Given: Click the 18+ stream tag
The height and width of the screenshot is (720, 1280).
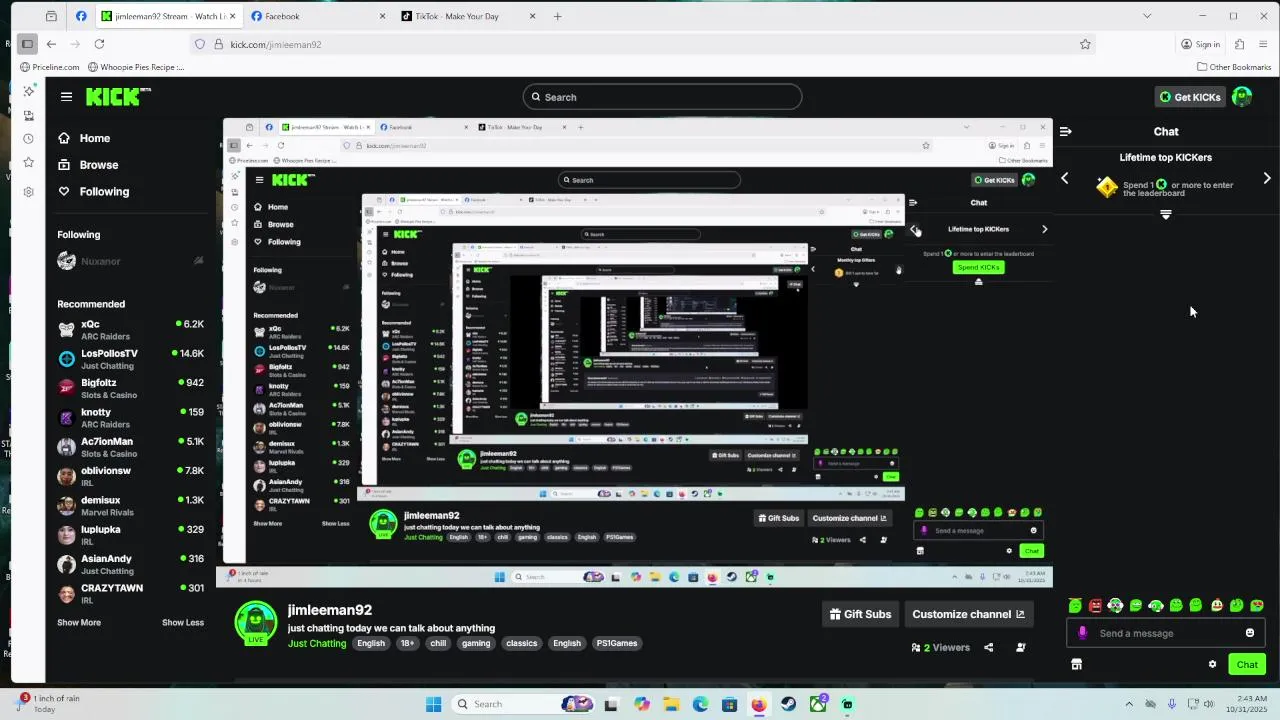Looking at the screenshot, I should tap(407, 643).
